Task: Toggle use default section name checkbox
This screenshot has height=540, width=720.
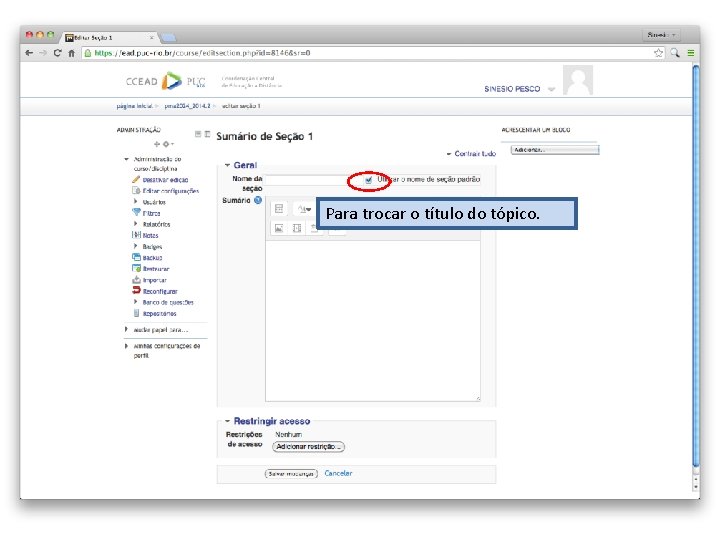Action: (368, 180)
